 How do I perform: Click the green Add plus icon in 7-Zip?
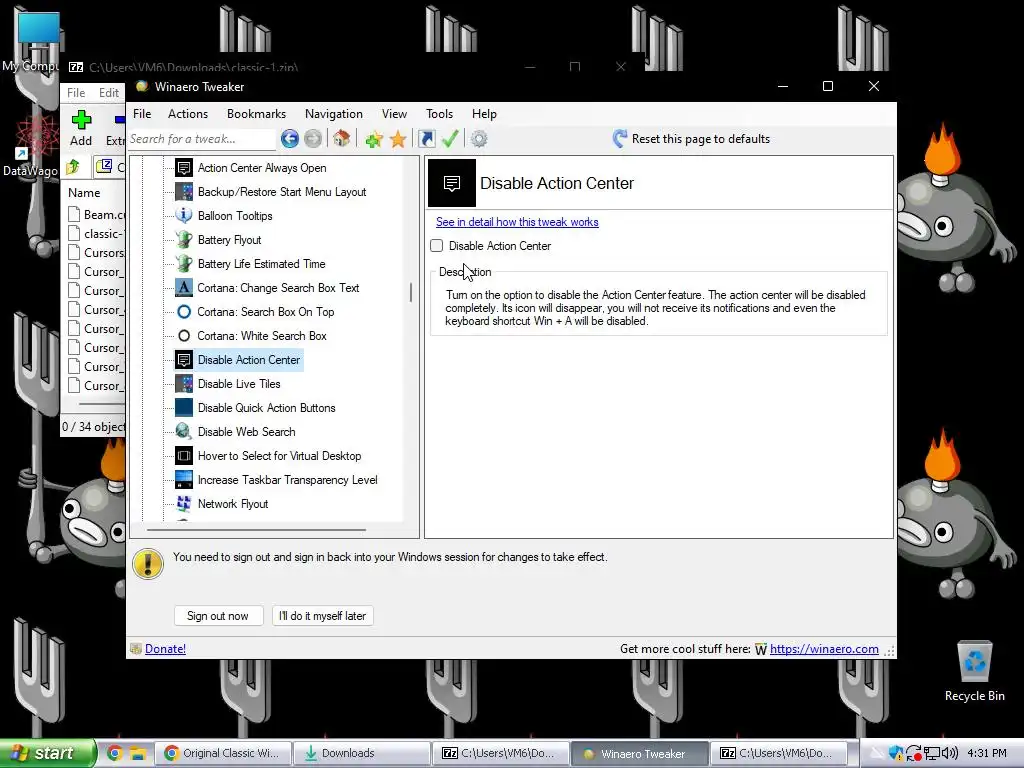tap(81, 120)
